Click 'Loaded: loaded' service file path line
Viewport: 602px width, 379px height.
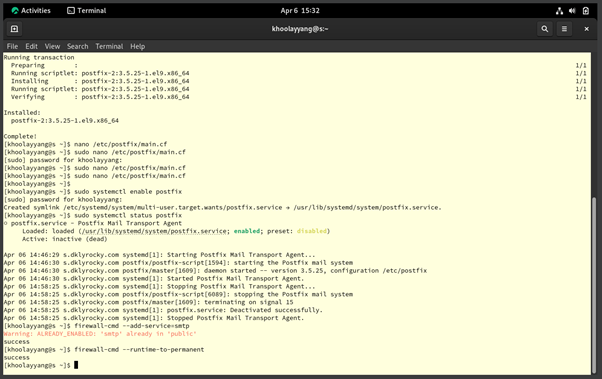[176, 231]
